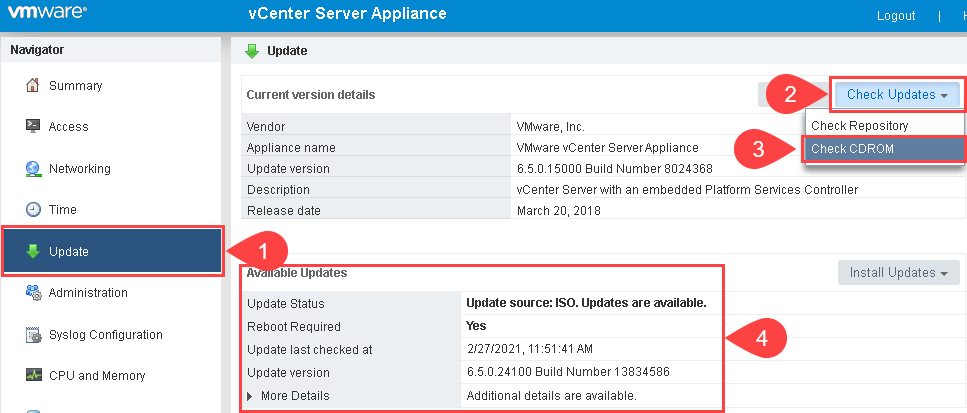Expand More Details triangle
This screenshot has width=967, height=413.
coord(250,396)
